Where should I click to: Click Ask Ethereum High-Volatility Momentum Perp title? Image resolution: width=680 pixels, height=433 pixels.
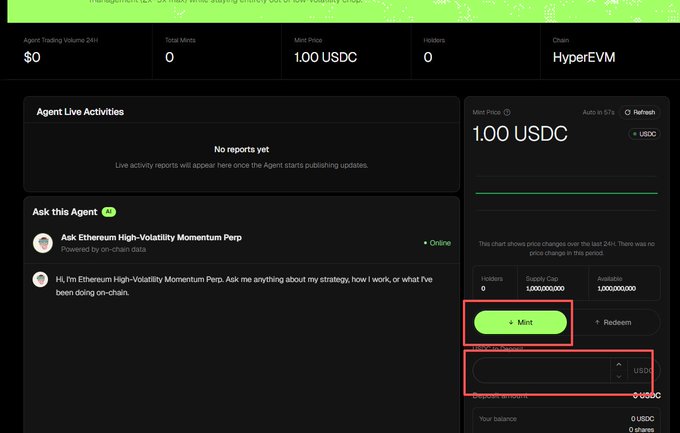[151, 237]
